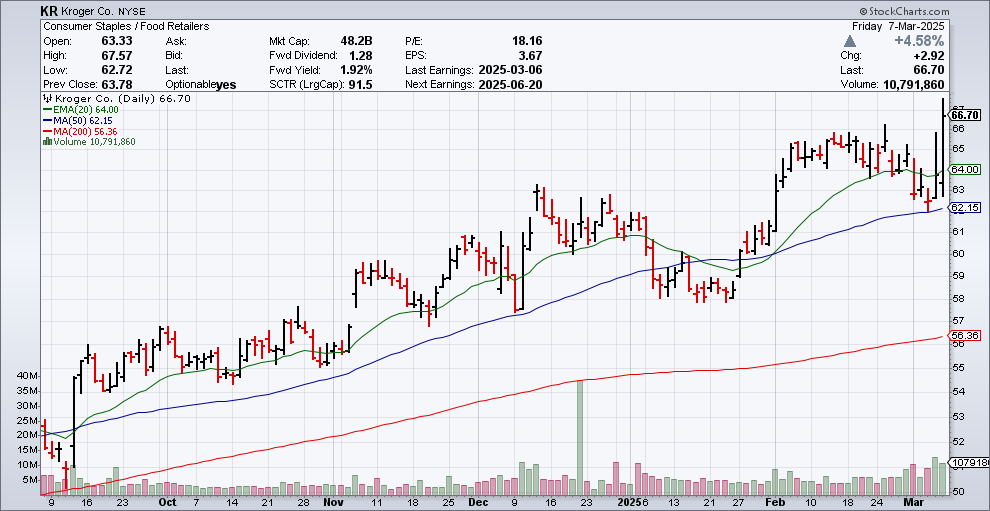Open the © StockCharts.com credit
Viewport: 990px width, 511px height.
point(903,11)
